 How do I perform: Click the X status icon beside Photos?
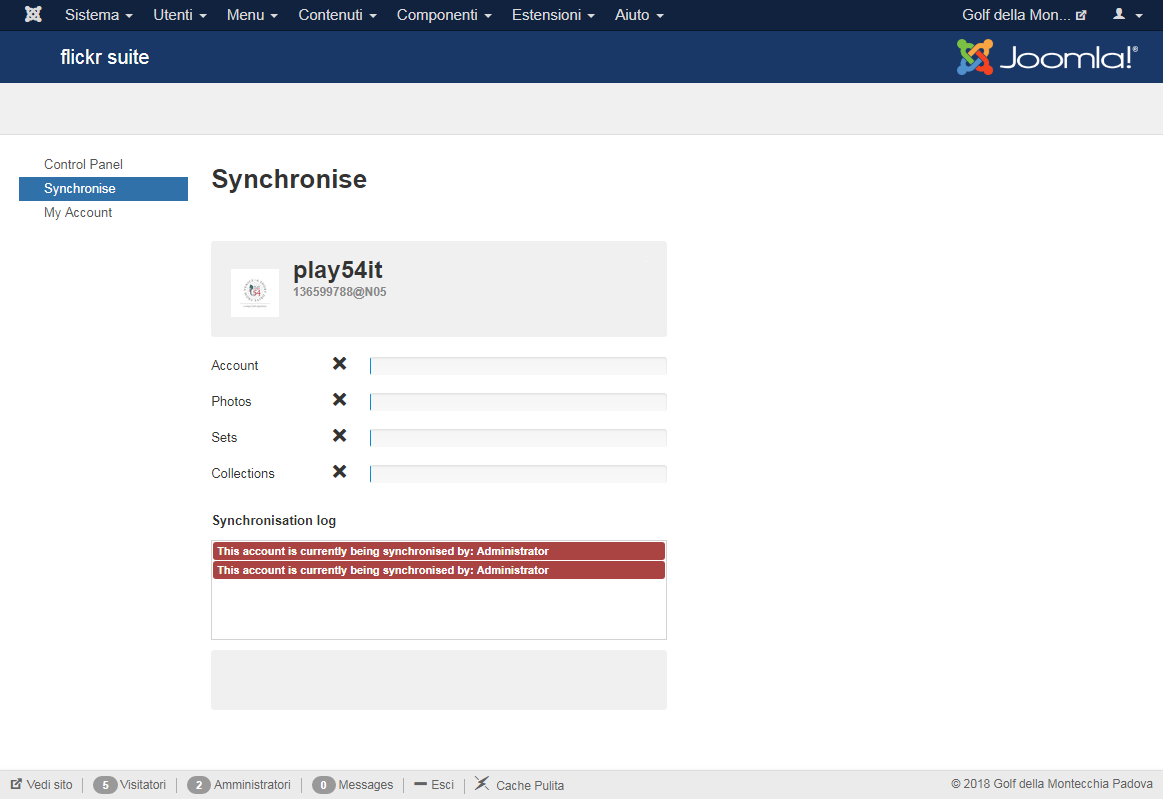[x=340, y=399]
